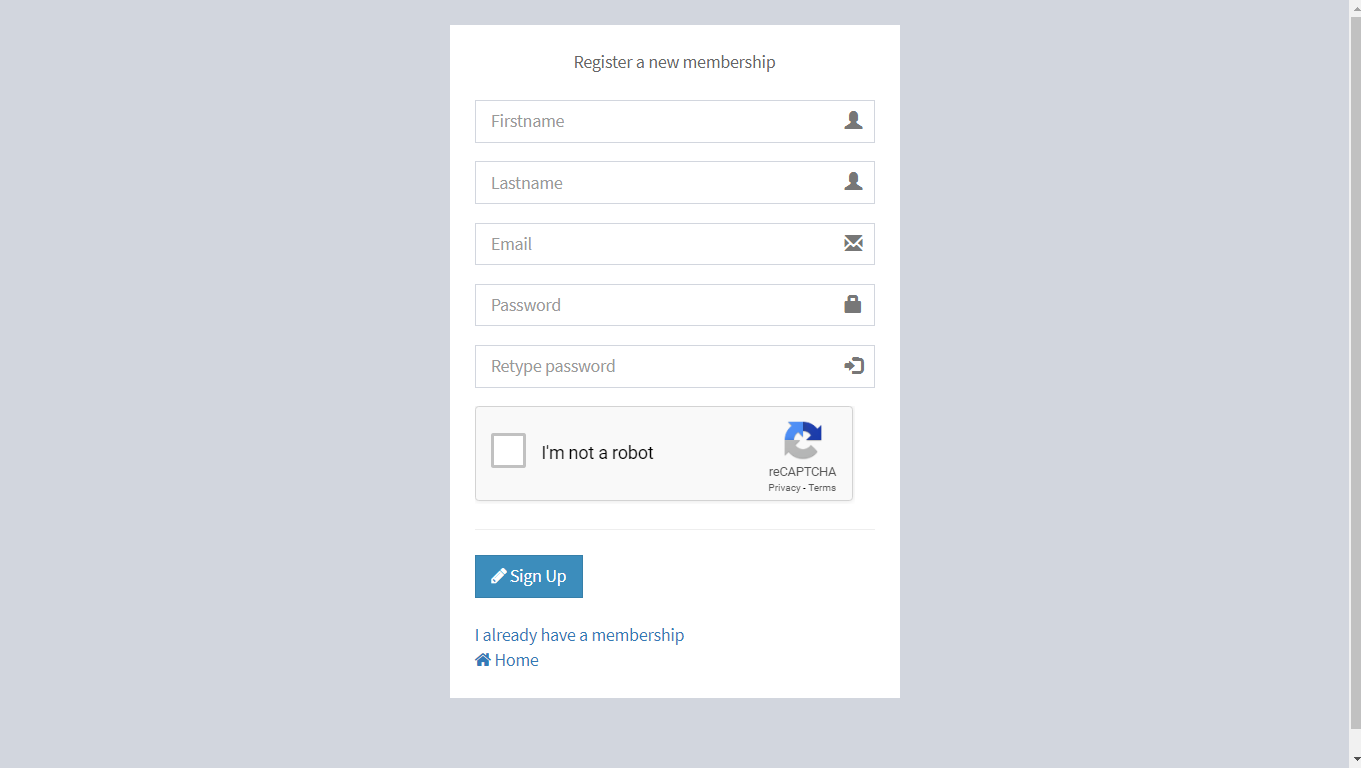Image resolution: width=1361 pixels, height=768 pixels.
Task: Click the scrollbar down arrow
Action: (1354, 760)
